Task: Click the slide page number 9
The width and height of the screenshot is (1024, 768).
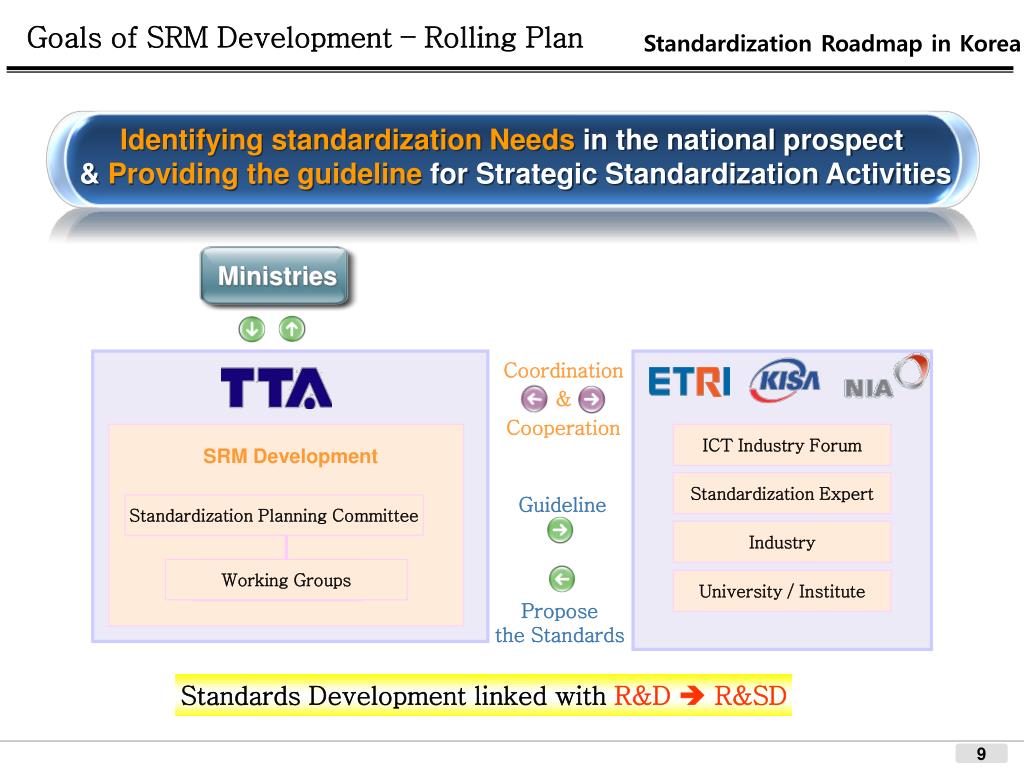Action: pyautogui.click(x=981, y=754)
